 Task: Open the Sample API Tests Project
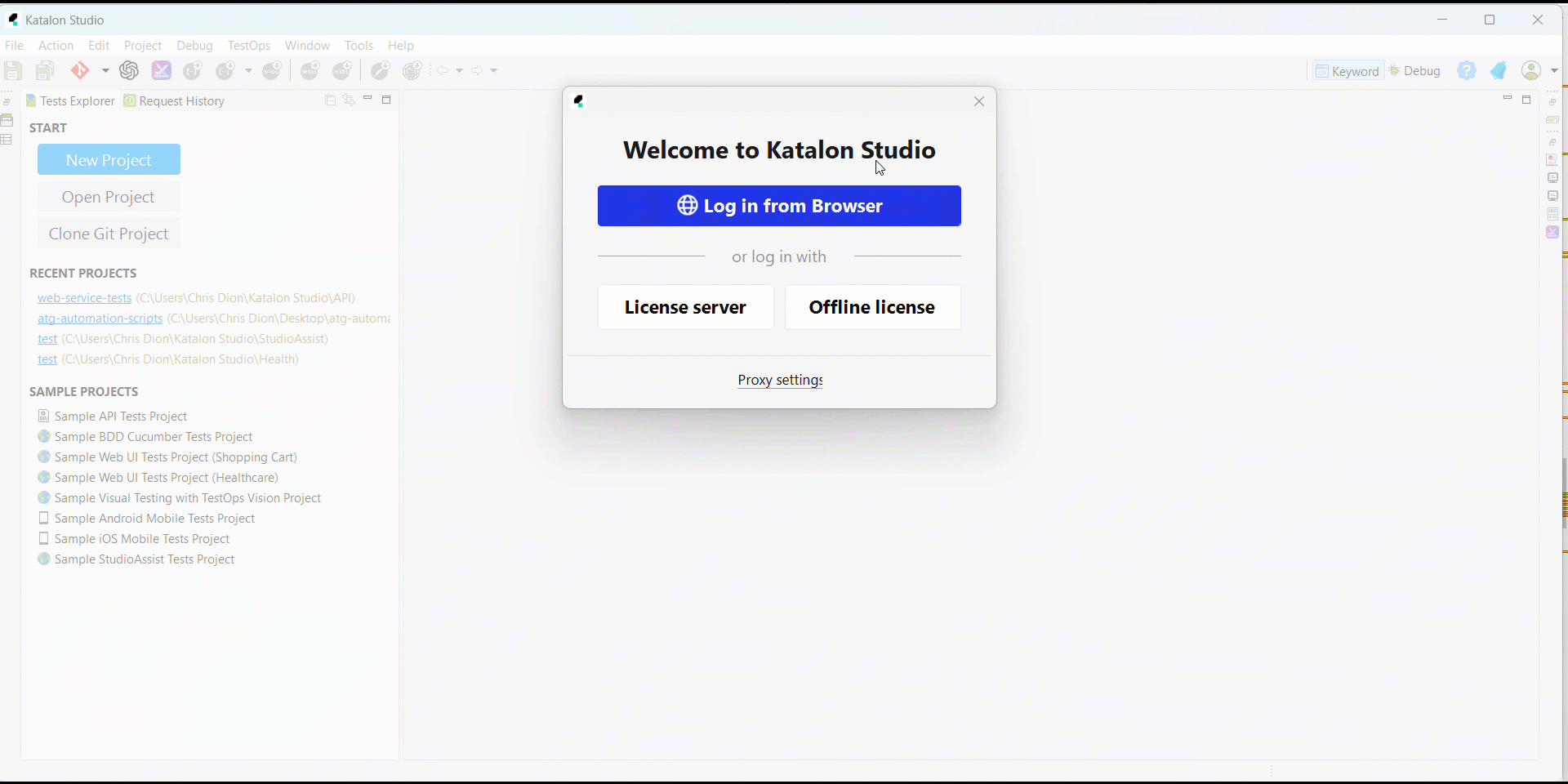(121, 416)
